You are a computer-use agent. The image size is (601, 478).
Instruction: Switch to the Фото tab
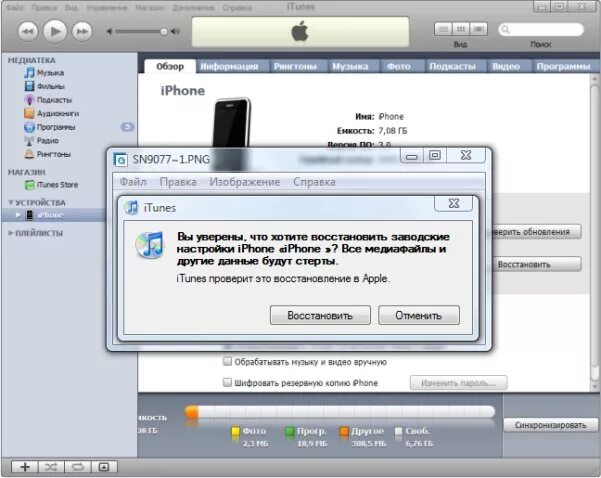tap(399, 66)
